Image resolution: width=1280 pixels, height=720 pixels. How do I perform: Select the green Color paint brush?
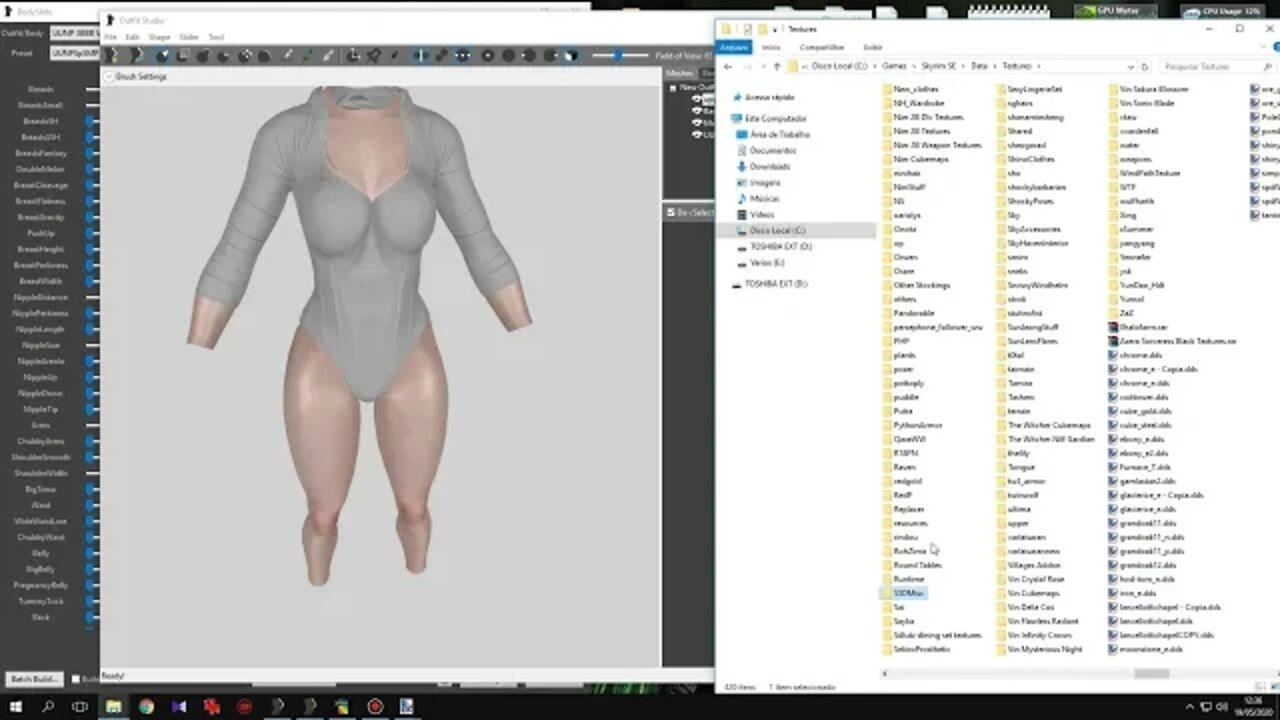[x=308, y=56]
